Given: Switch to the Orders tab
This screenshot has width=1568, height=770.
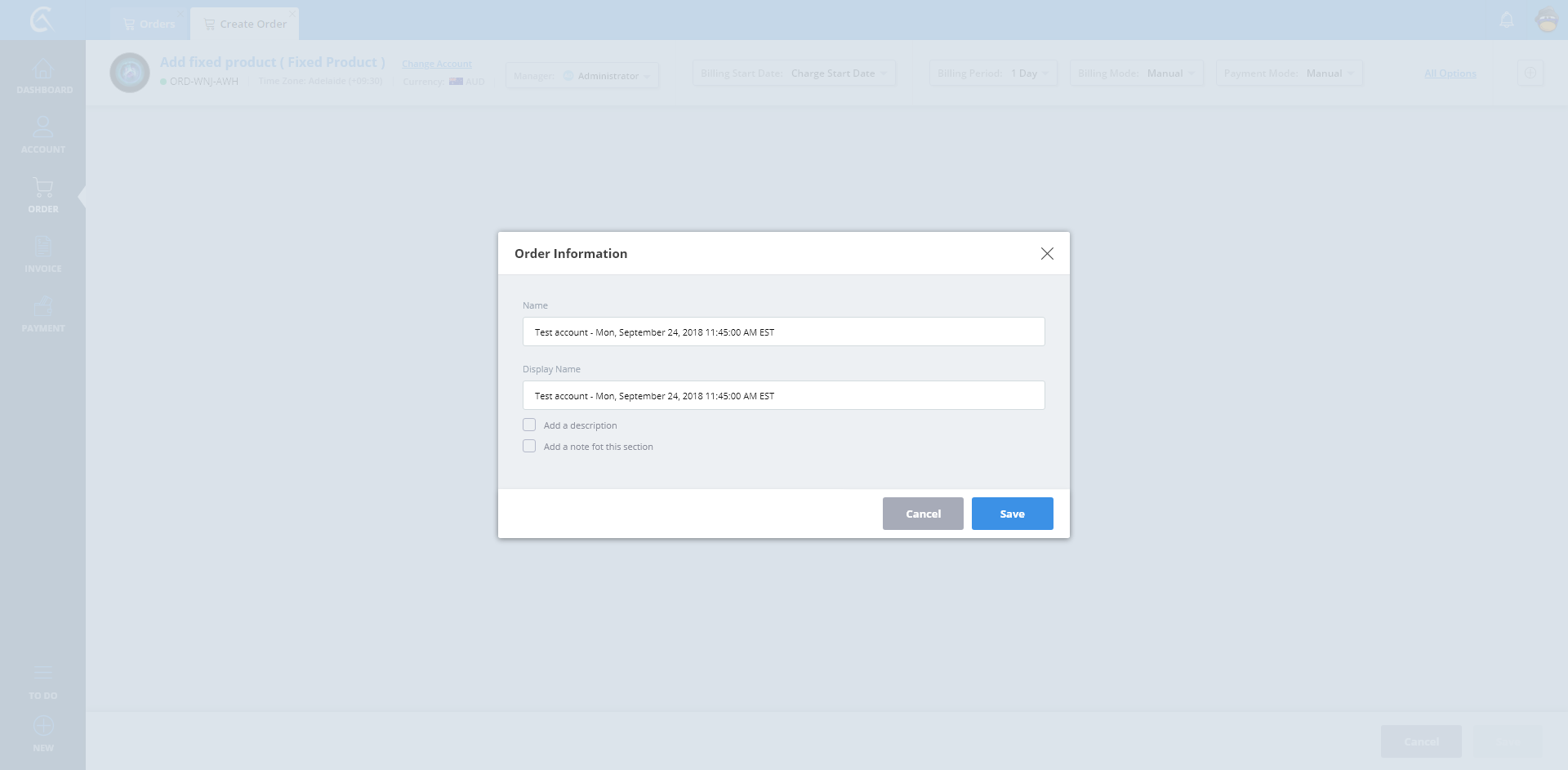Looking at the screenshot, I should click(149, 24).
